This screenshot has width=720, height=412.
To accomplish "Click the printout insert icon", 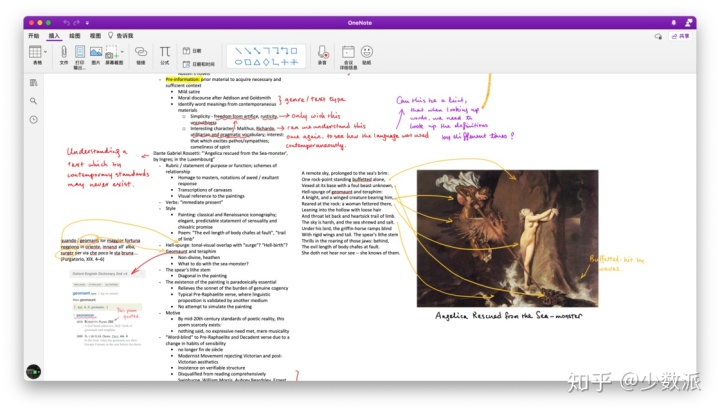I will point(80,52).
